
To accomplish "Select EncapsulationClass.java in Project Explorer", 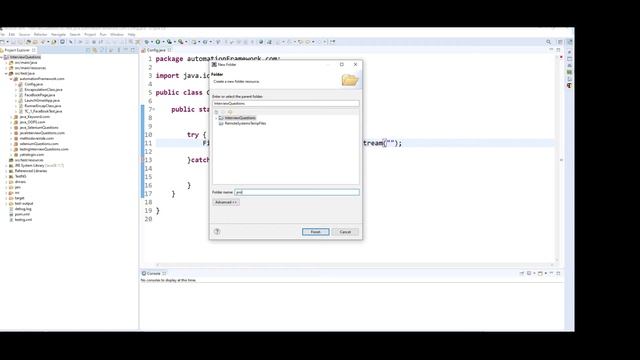I will (43, 89).
